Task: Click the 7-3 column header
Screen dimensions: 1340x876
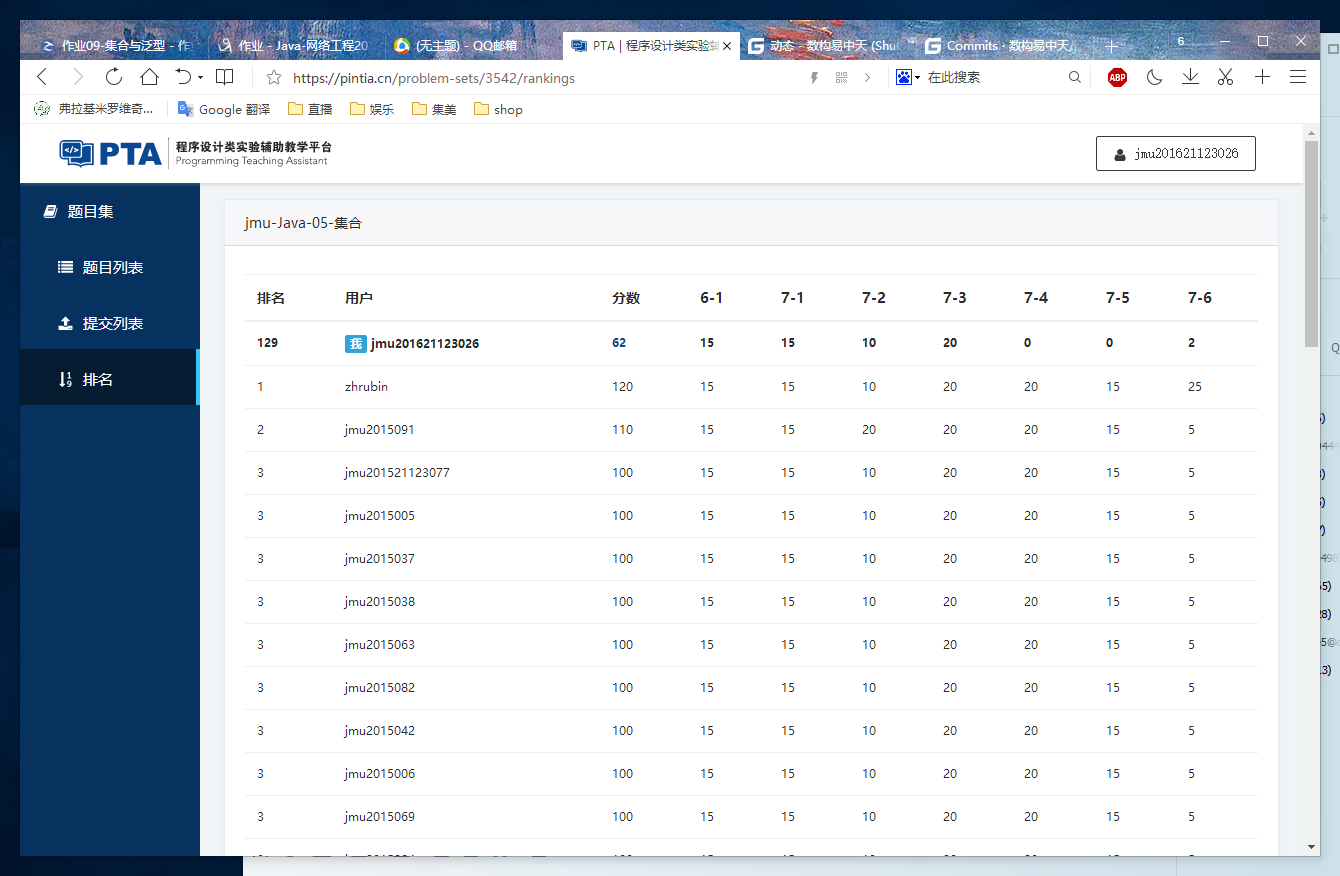Action: [954, 298]
